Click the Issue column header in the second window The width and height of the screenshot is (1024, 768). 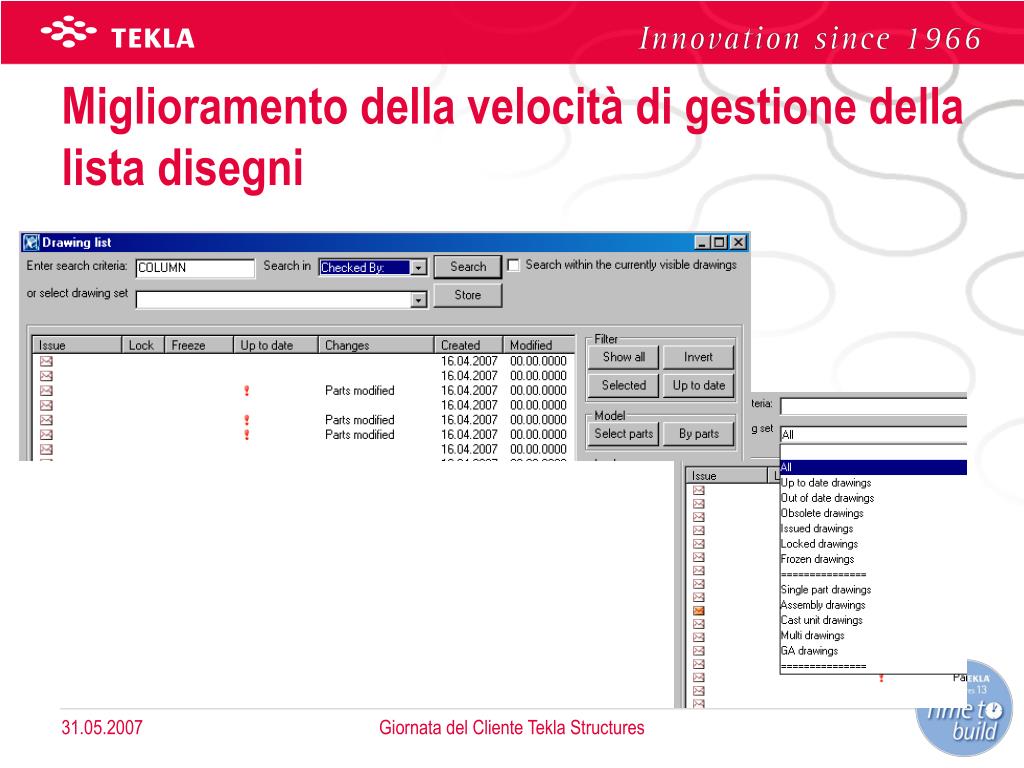click(726, 476)
